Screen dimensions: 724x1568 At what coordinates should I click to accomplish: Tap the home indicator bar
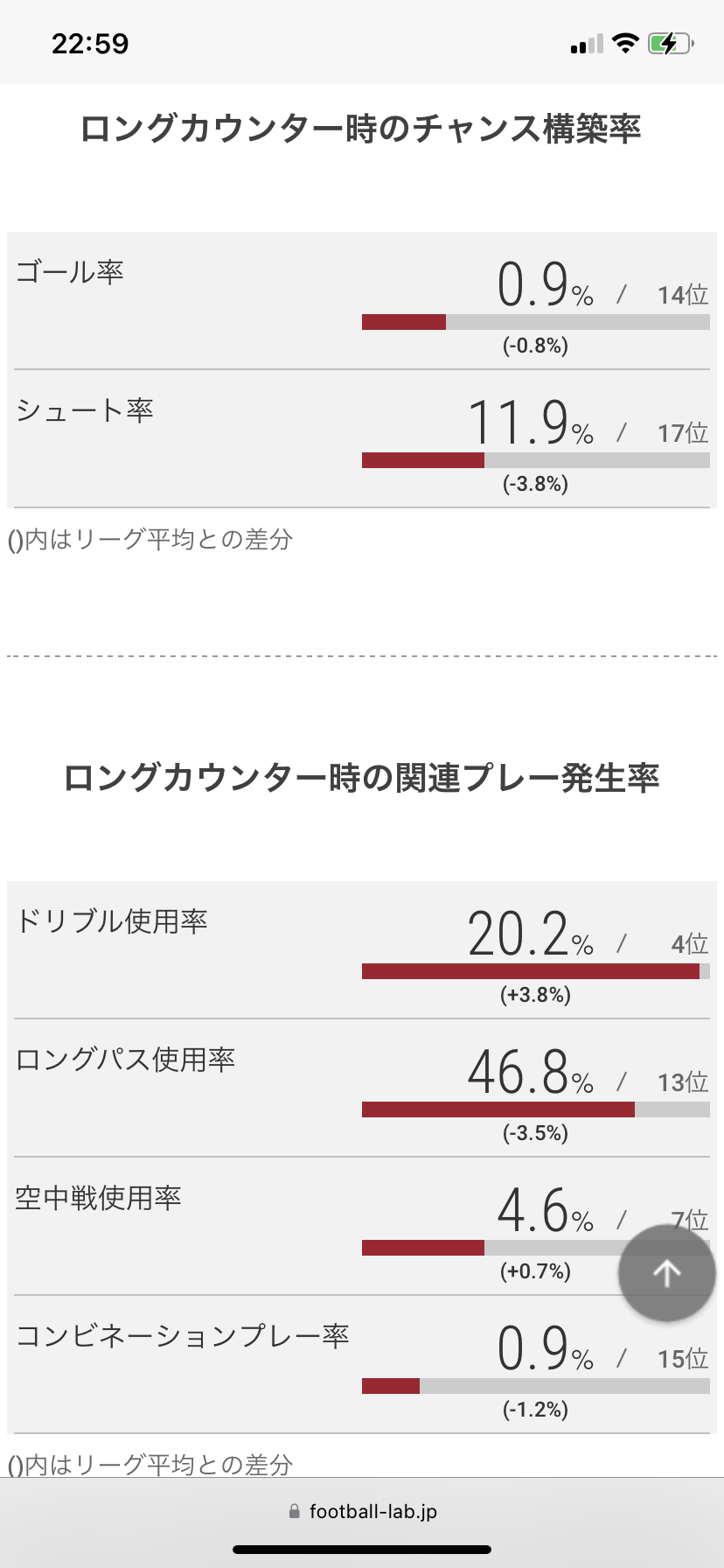click(362, 1550)
